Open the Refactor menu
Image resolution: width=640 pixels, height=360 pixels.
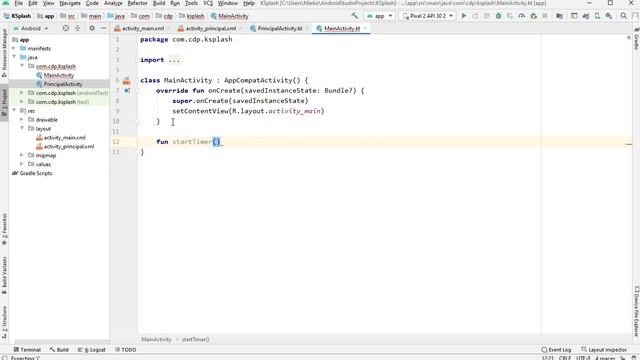[138, 3]
